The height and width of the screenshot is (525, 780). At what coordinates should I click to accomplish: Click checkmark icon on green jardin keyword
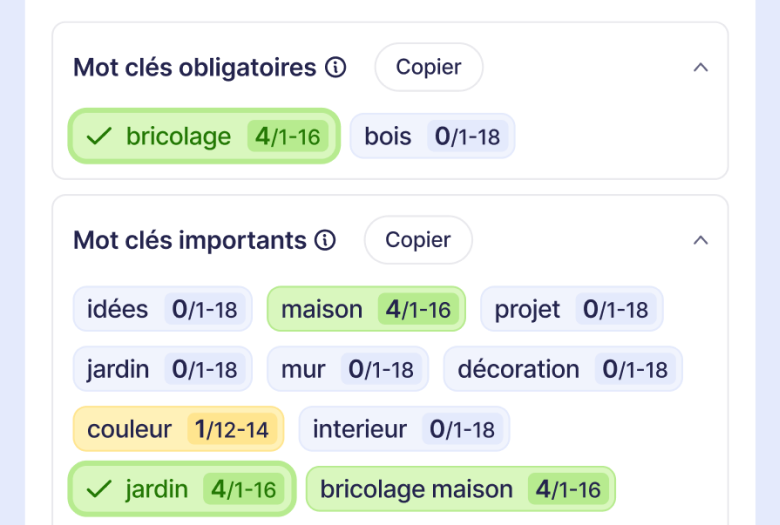point(99,489)
